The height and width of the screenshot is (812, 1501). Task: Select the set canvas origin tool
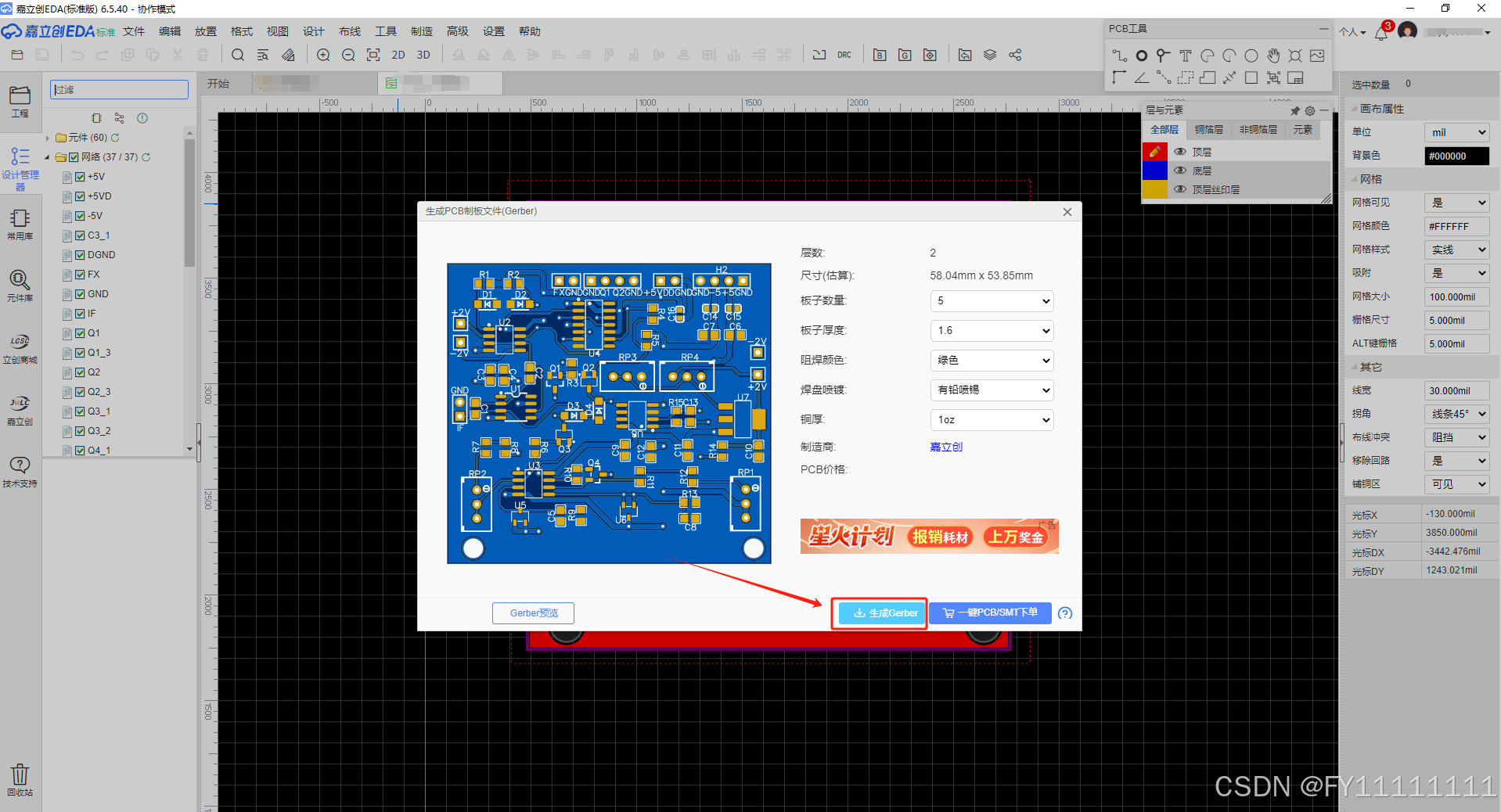(x=1120, y=77)
